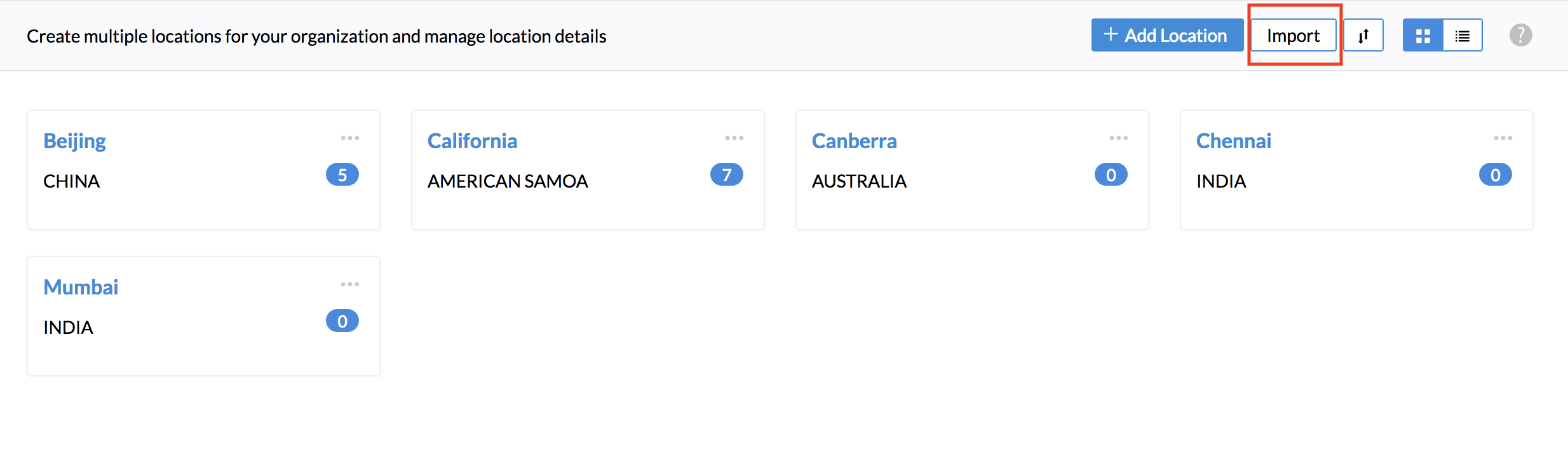Open the help question mark icon
Image resolution: width=1568 pixels, height=449 pixels.
coord(1521,35)
